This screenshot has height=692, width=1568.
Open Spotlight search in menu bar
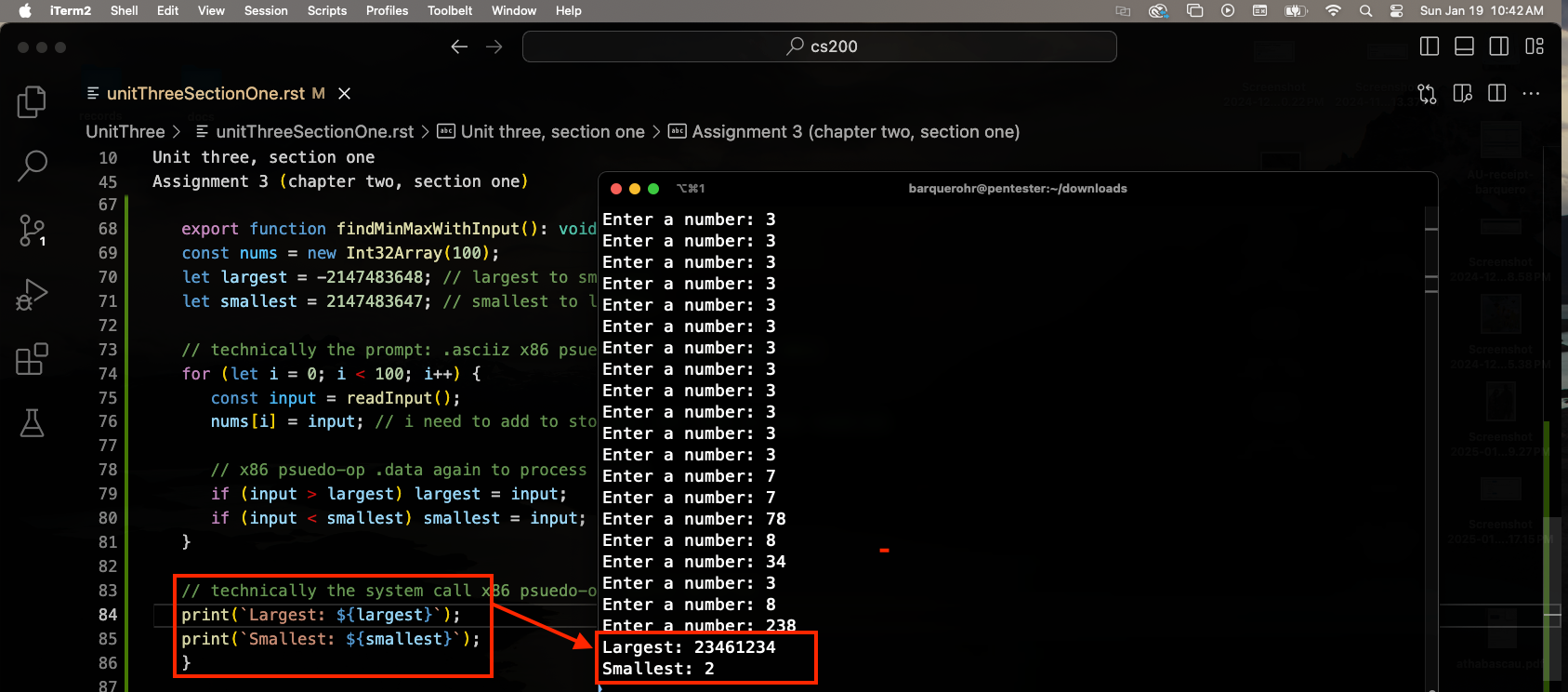point(1365,11)
